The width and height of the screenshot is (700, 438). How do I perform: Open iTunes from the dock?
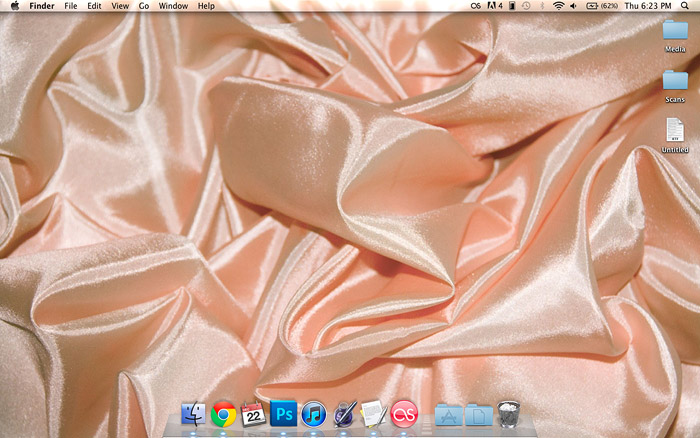(314, 413)
